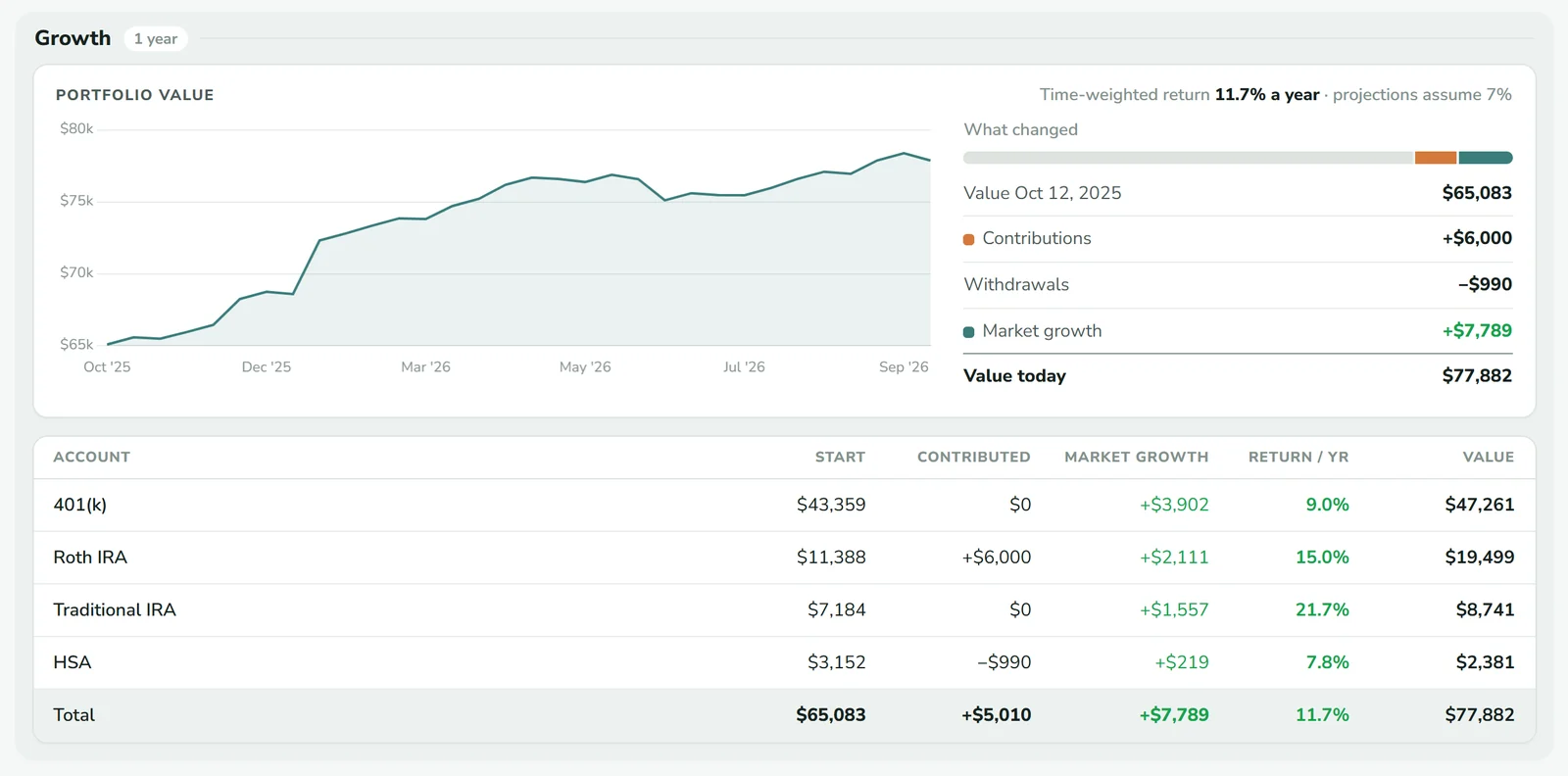This screenshot has width=1568, height=776.
Task: Click the Sep '26 axis label
Action: pyautogui.click(x=904, y=367)
